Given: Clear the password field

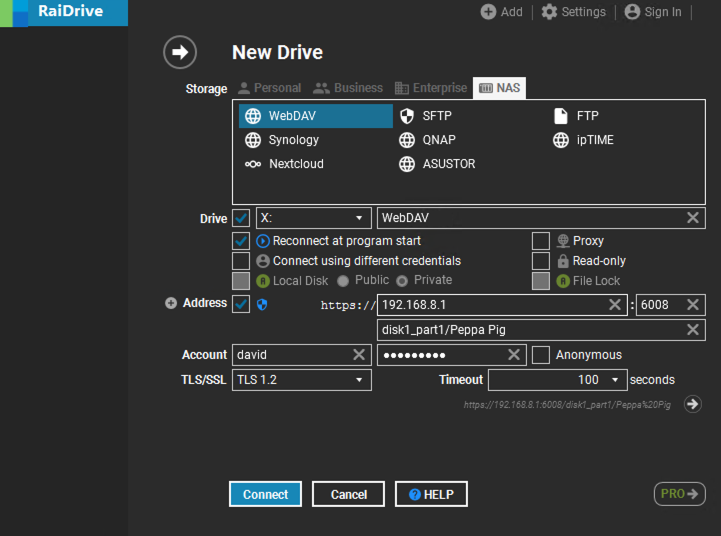Looking at the screenshot, I should (514, 354).
